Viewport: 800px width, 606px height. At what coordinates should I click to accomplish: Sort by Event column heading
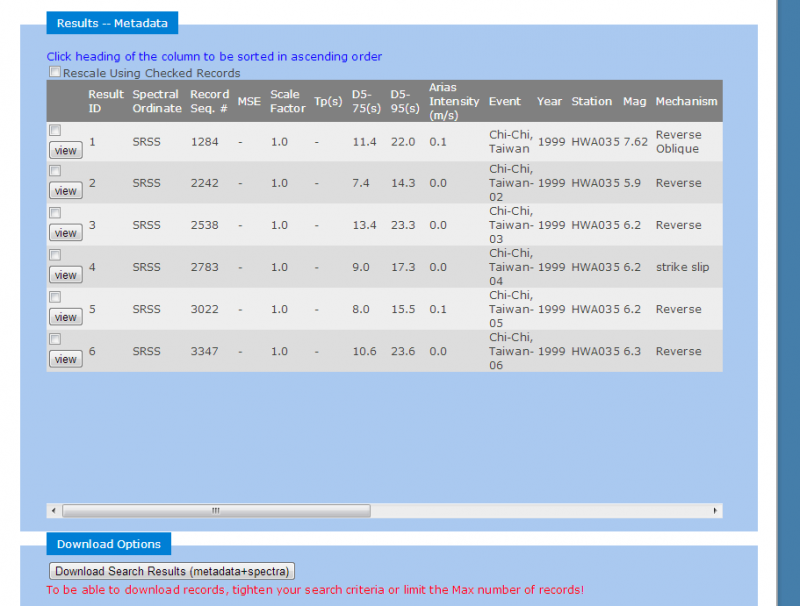(505, 102)
